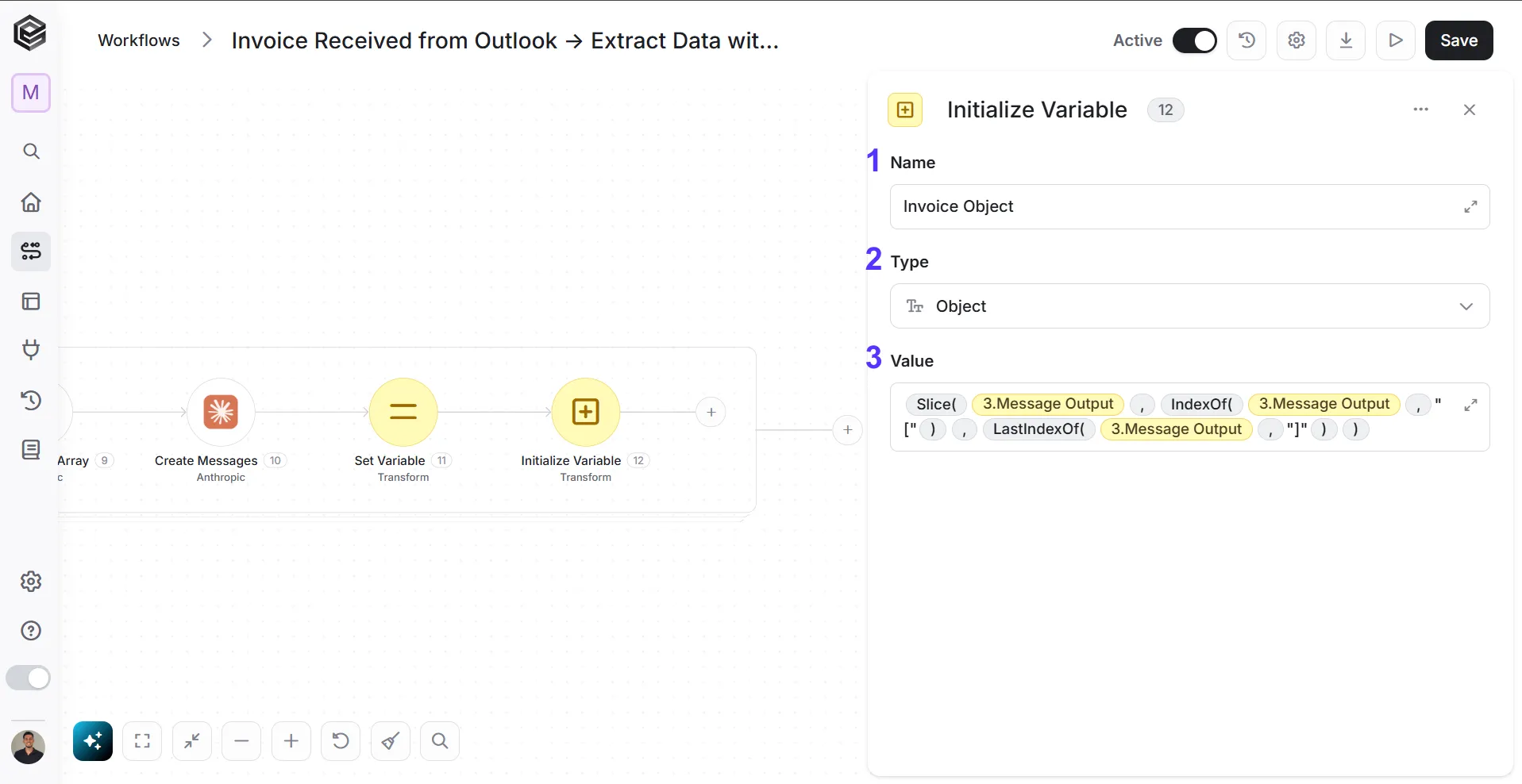
Task: Launch the AI sparkle assistant button
Action: [93, 741]
